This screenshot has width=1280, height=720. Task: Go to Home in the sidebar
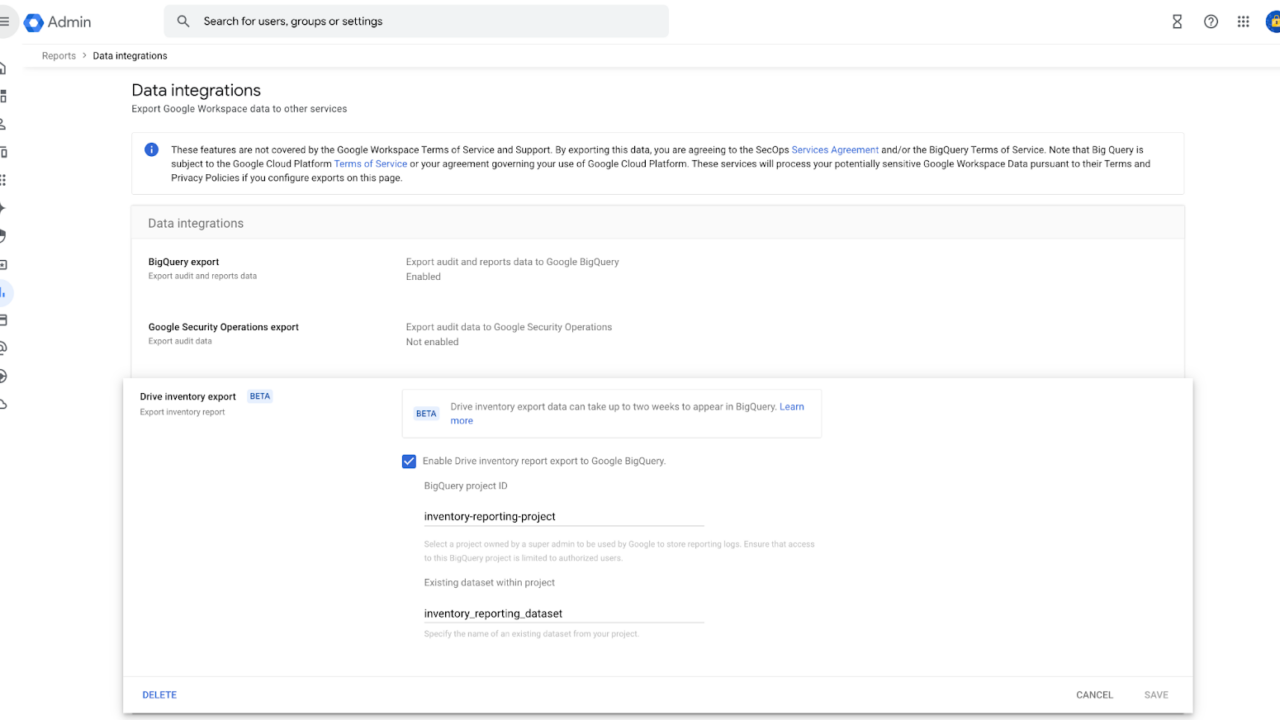(3, 68)
